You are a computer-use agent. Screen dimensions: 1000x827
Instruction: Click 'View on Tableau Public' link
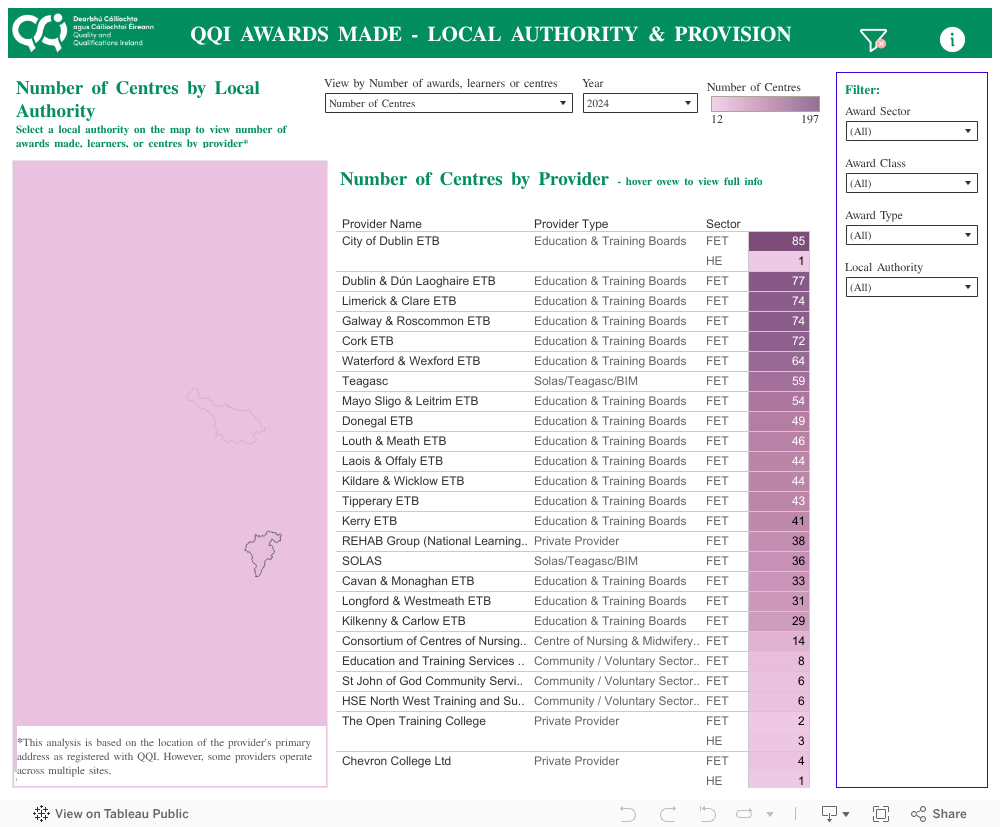click(x=111, y=814)
